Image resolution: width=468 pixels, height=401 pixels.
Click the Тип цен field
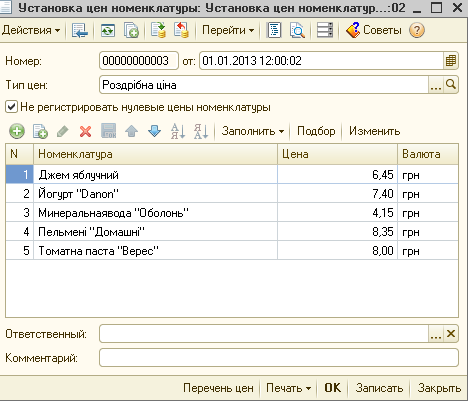point(263,85)
